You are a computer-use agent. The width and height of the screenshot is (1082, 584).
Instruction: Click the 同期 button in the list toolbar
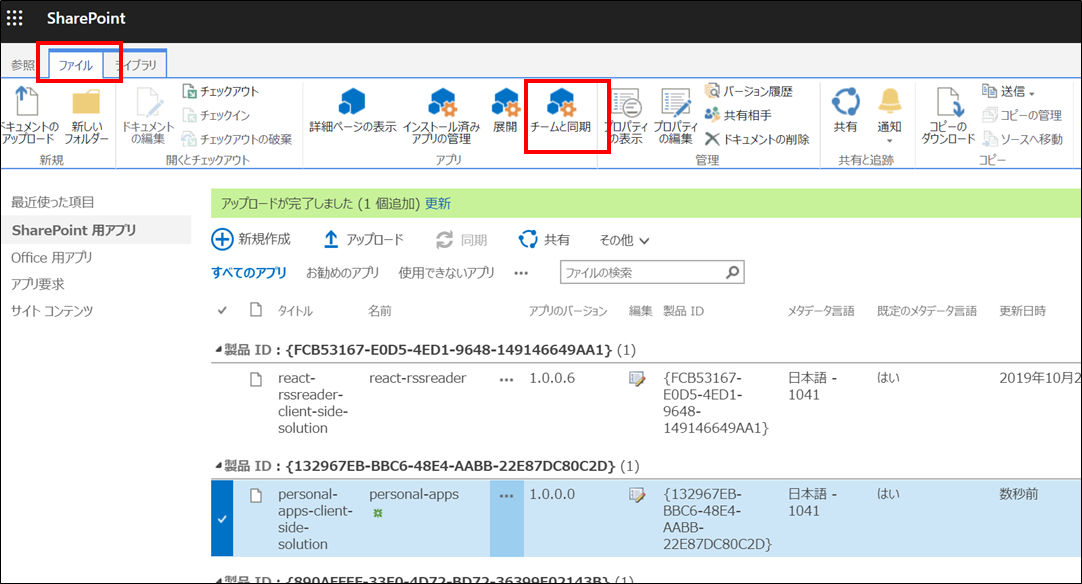coord(461,240)
